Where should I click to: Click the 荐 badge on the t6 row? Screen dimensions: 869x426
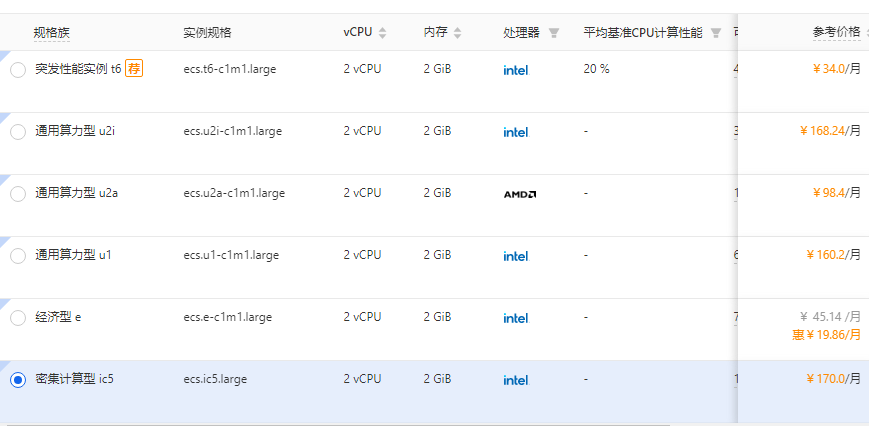pos(134,69)
